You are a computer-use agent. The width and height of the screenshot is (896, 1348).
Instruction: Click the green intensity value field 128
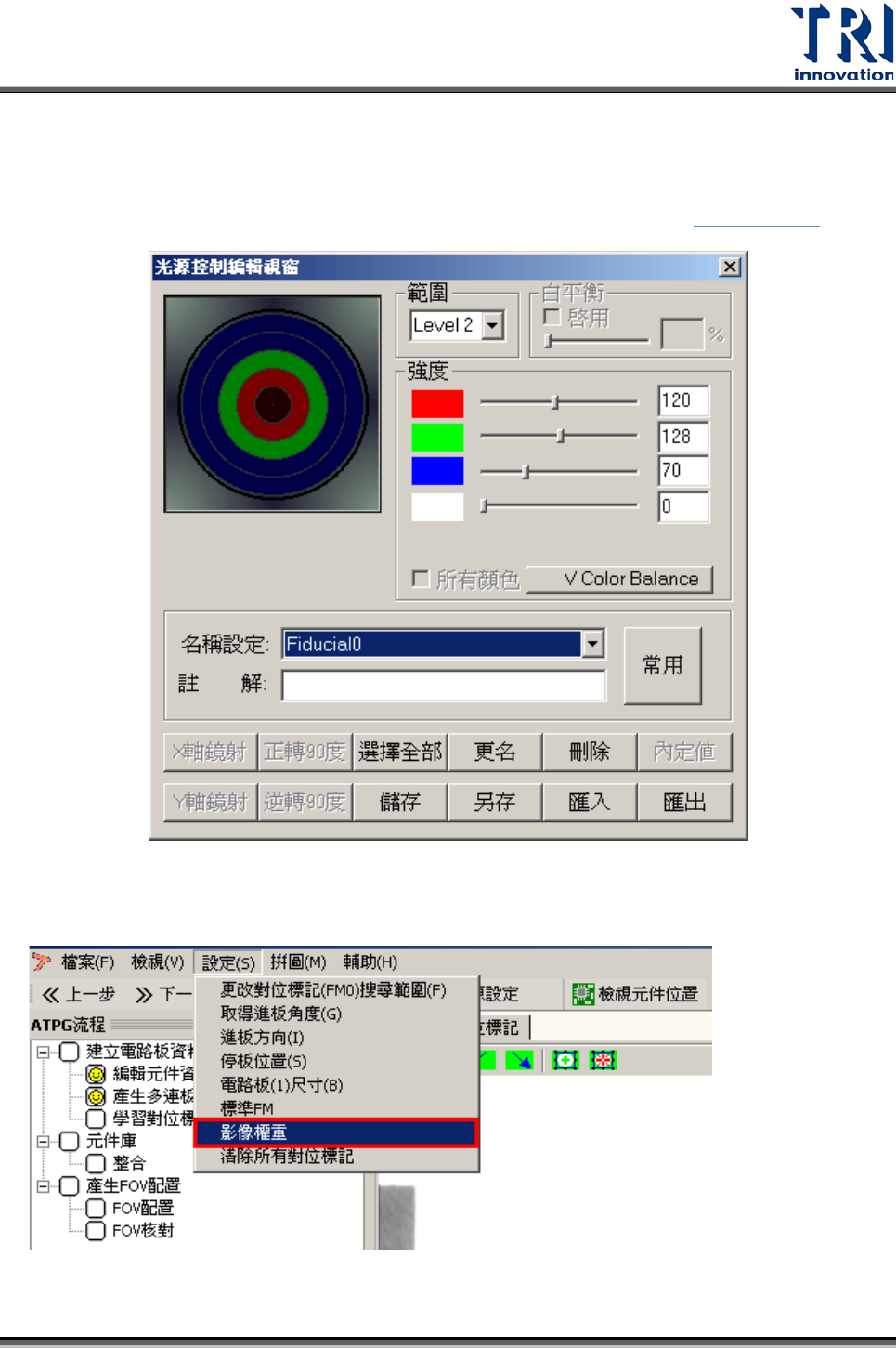[x=683, y=437]
